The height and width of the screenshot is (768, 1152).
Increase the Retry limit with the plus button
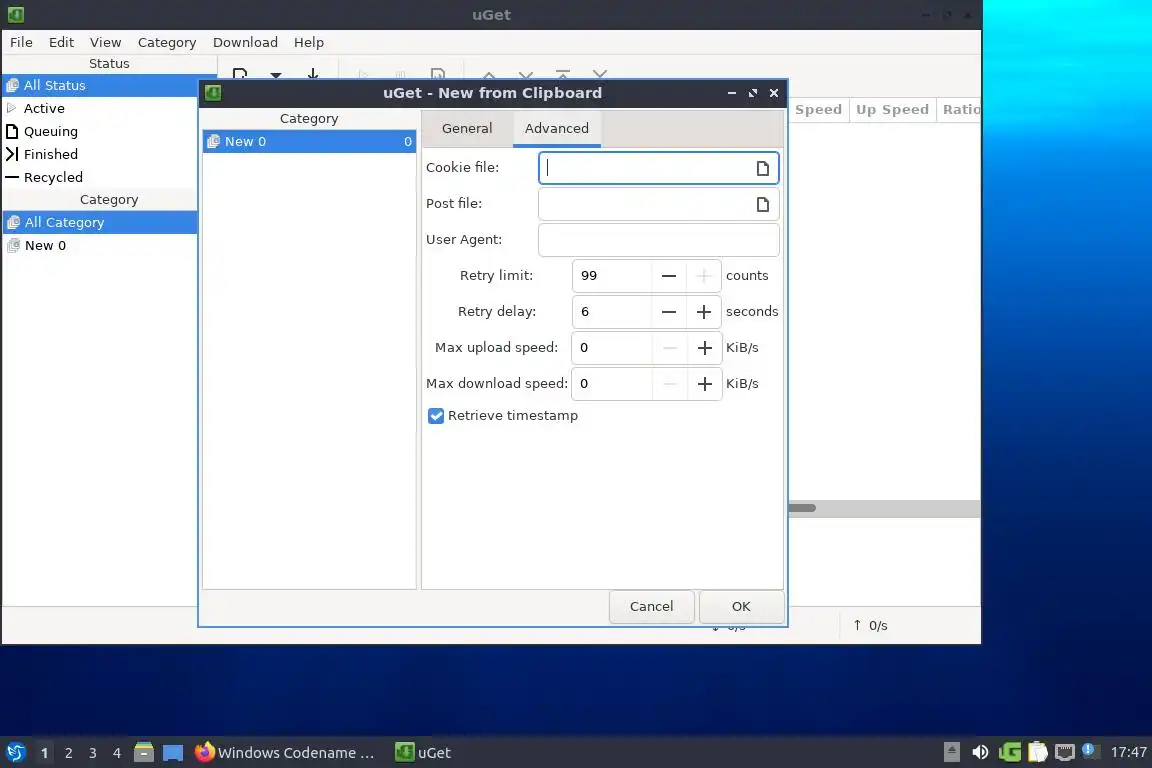(704, 276)
